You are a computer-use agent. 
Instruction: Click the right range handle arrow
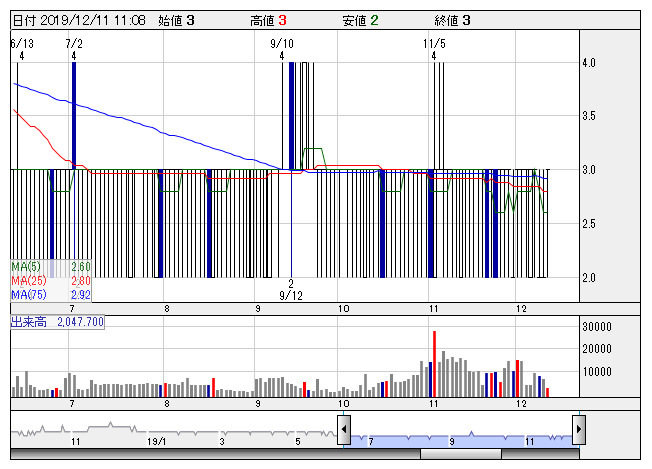point(578,430)
